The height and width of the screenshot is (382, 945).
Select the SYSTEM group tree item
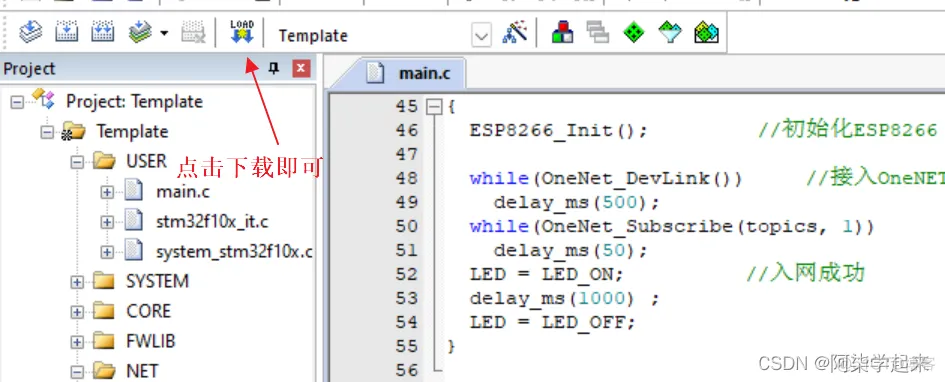coord(157,281)
